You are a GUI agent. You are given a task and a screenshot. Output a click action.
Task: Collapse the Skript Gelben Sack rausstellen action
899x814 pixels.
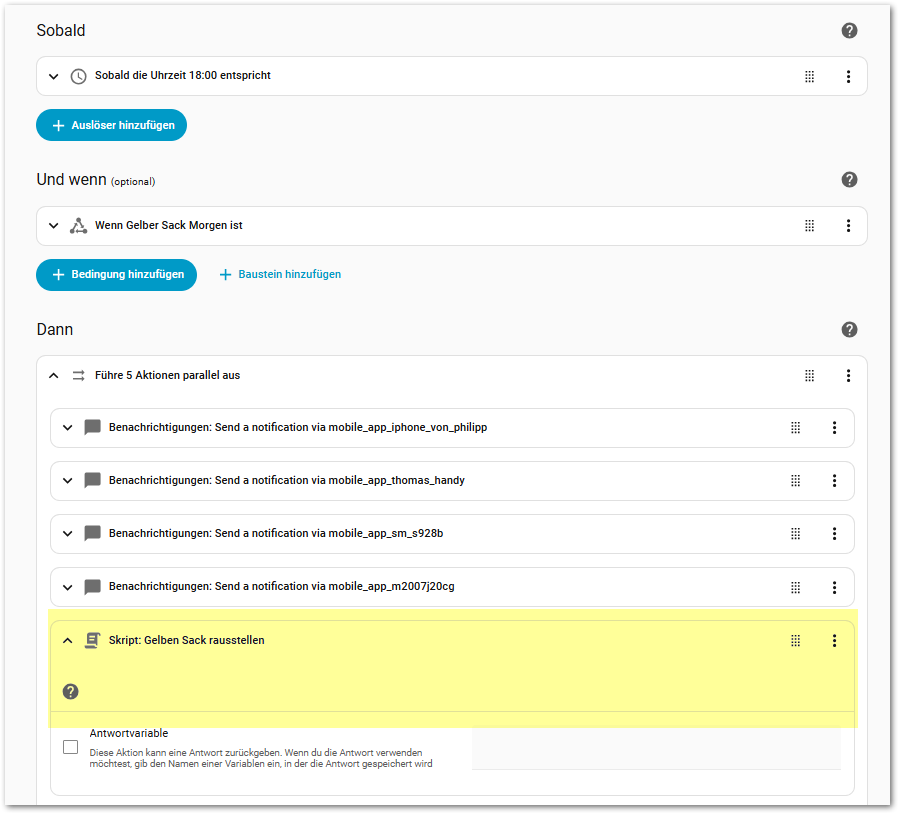(68, 640)
